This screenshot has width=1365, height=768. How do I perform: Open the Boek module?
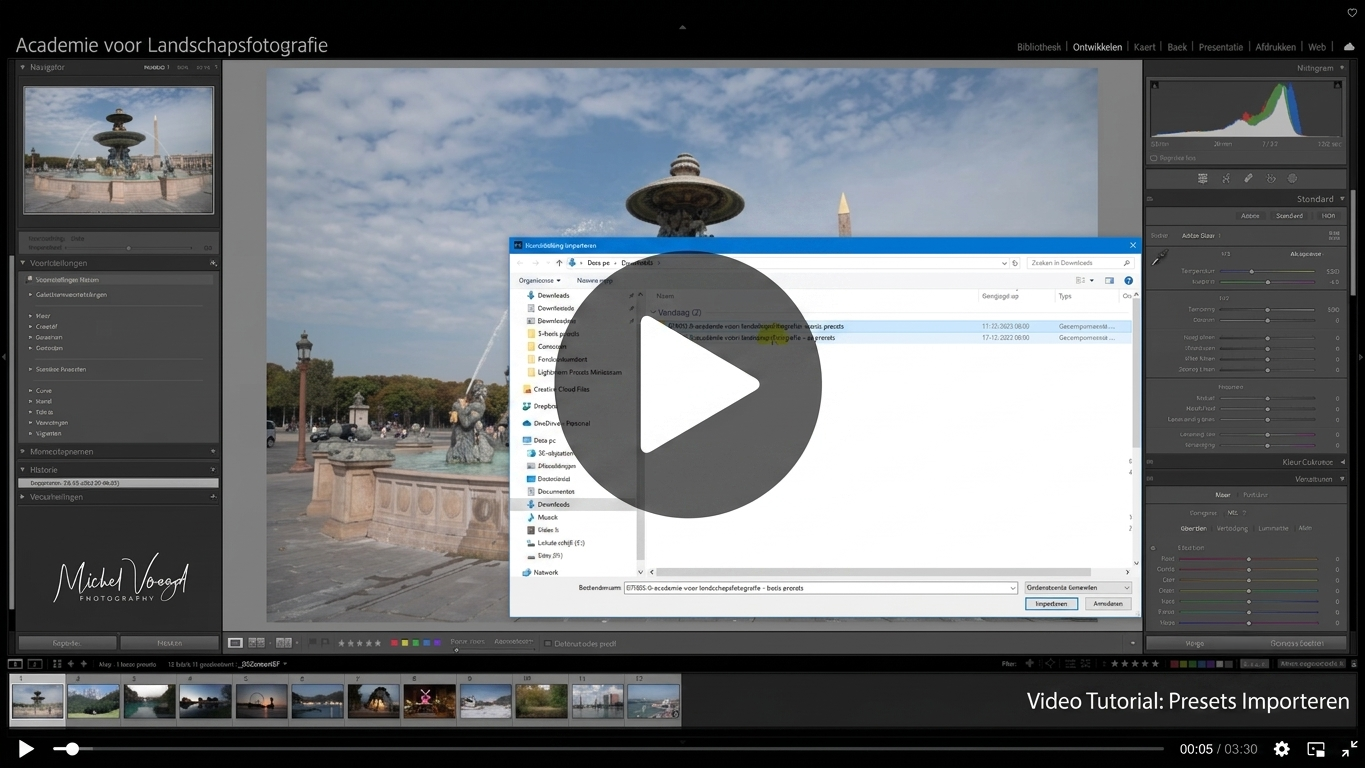pos(1177,47)
